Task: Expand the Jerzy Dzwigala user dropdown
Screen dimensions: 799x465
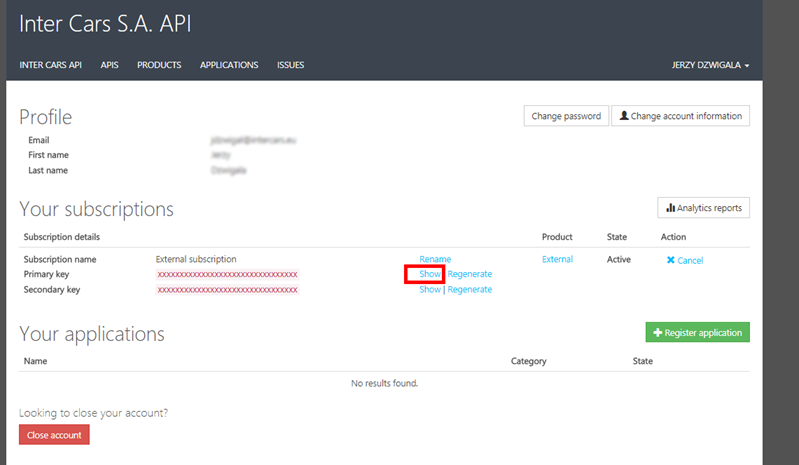Action: pyautogui.click(x=710, y=66)
